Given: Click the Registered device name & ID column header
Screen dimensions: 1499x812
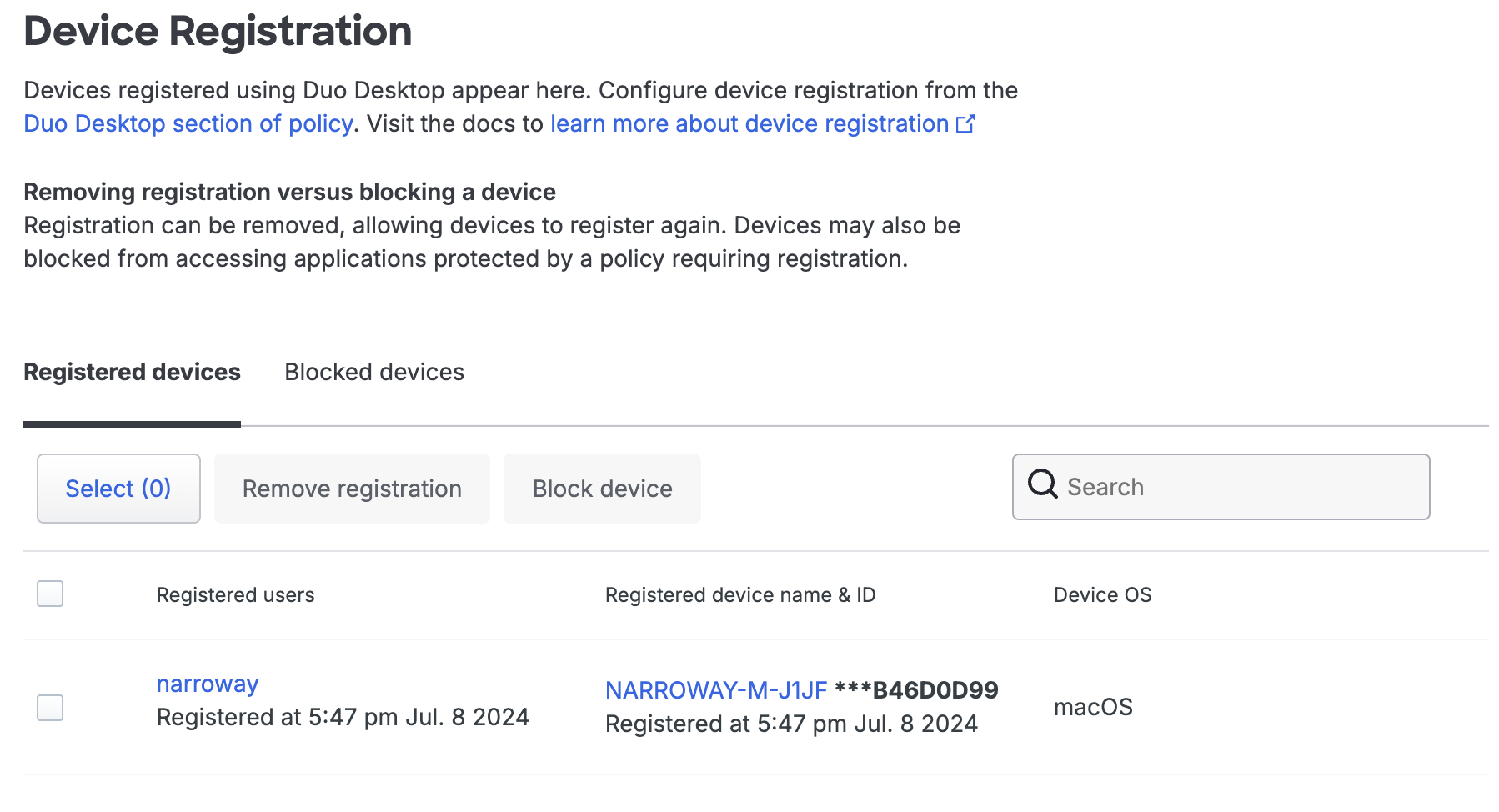Looking at the screenshot, I should (740, 594).
